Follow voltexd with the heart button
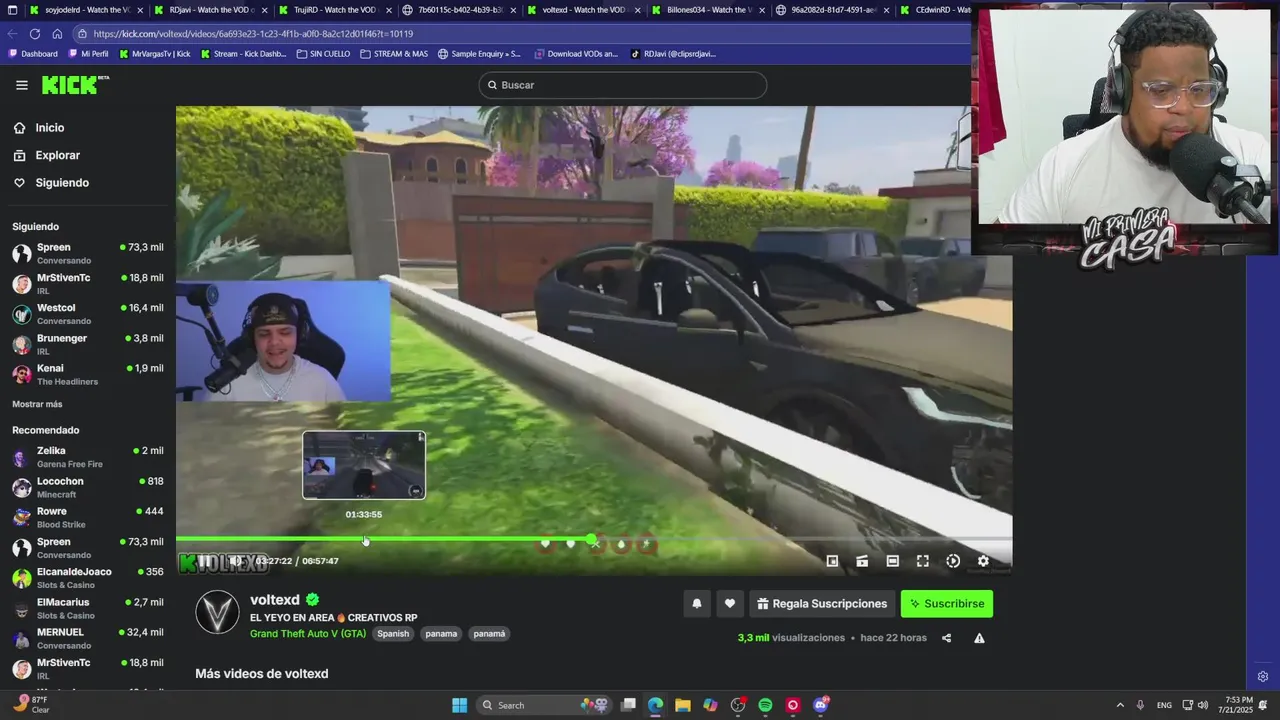The height and width of the screenshot is (720, 1280). pos(730,603)
